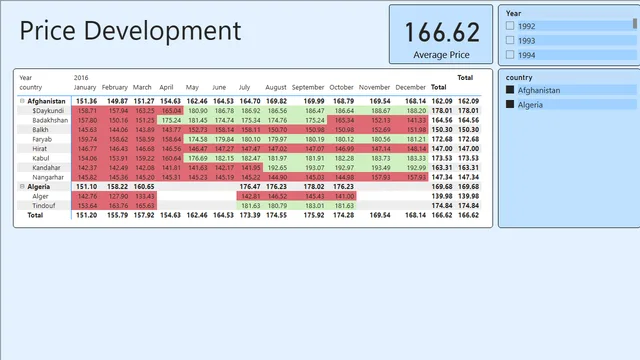The height and width of the screenshot is (360, 640).
Task: Select the Kandahar row label
Action: click(46, 168)
